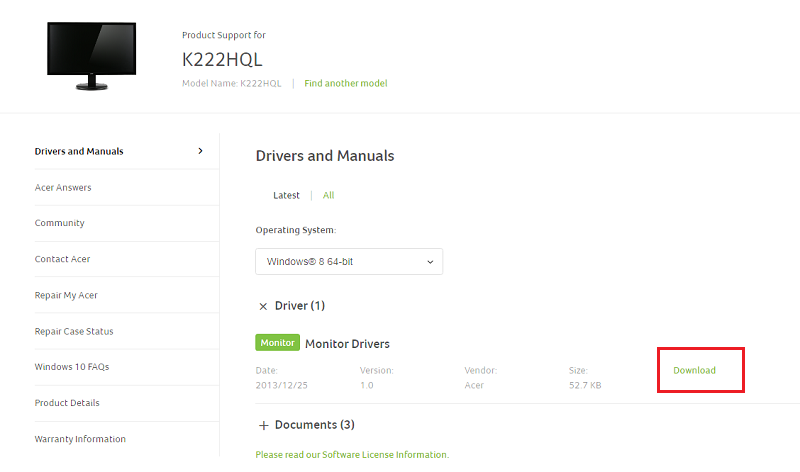
Task: Open Warranty Information sidebar item
Action: pos(80,439)
